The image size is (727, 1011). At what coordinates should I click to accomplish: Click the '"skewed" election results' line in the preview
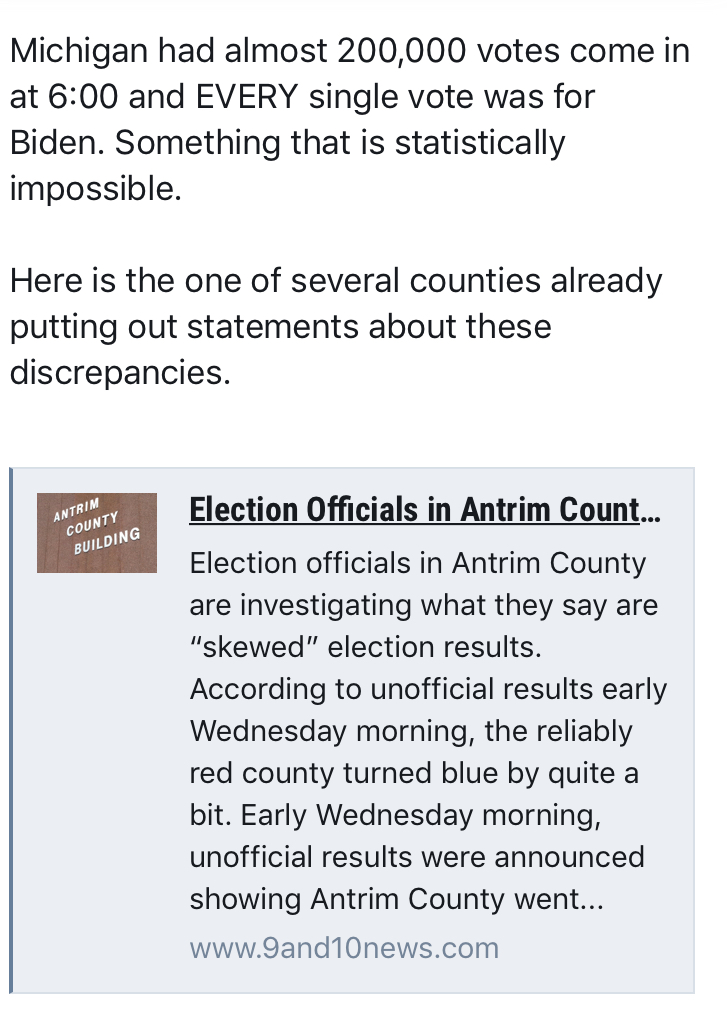click(x=365, y=647)
